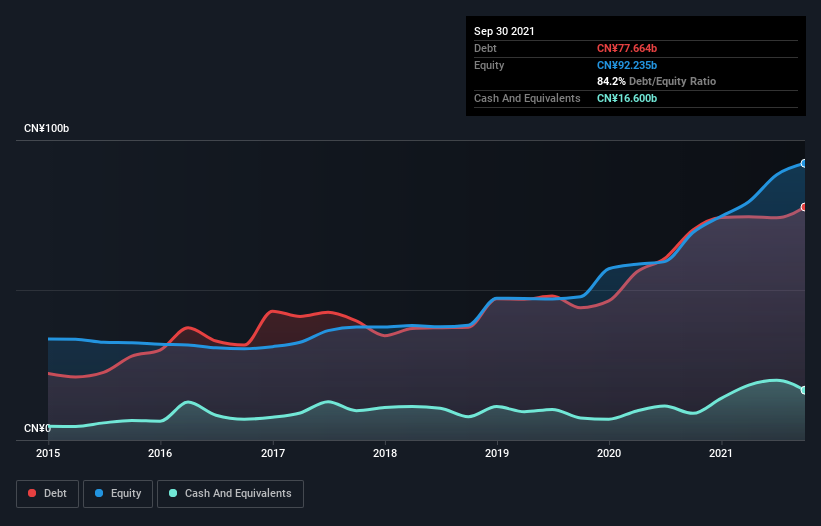This screenshot has height=526, width=821.
Task: Click the Sep 30 2021 tooltip date
Action: coord(504,31)
